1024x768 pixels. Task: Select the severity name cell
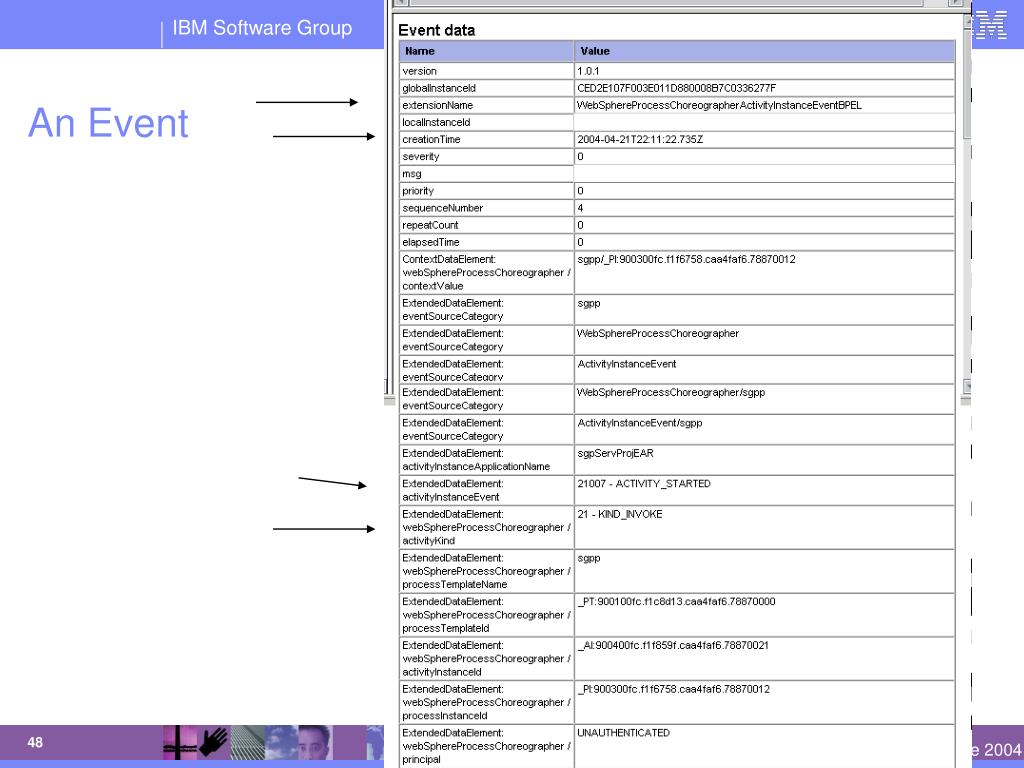pyautogui.click(x=487, y=157)
